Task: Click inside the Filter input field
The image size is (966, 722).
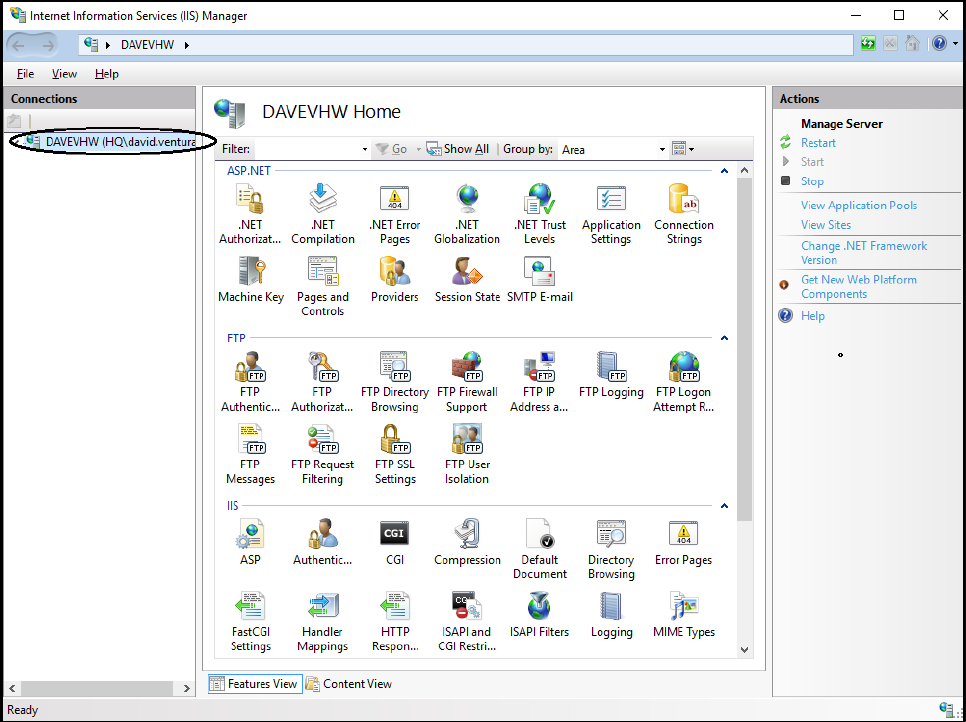Action: point(307,149)
